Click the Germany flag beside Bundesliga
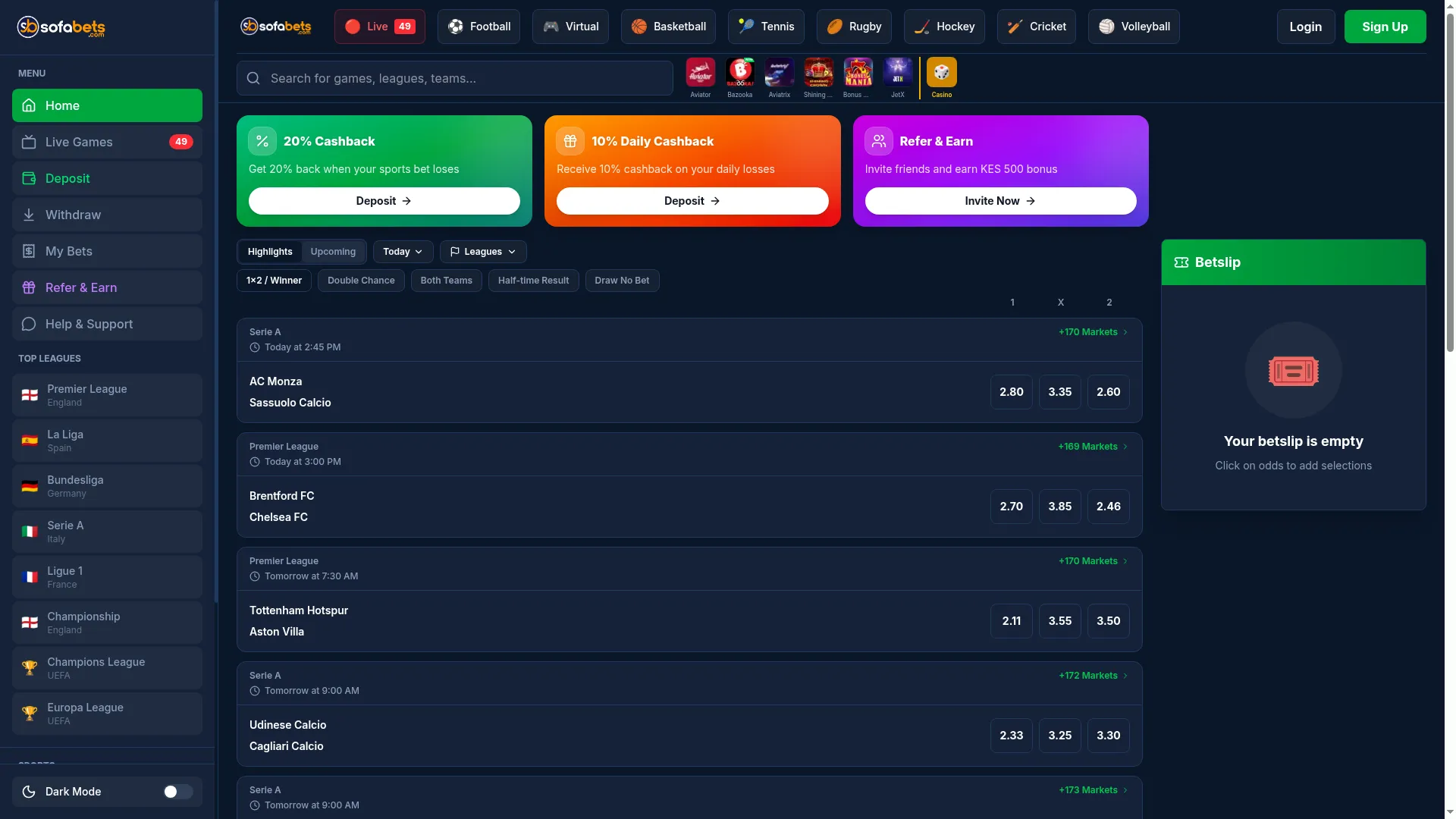The width and height of the screenshot is (1456, 819). (30, 486)
